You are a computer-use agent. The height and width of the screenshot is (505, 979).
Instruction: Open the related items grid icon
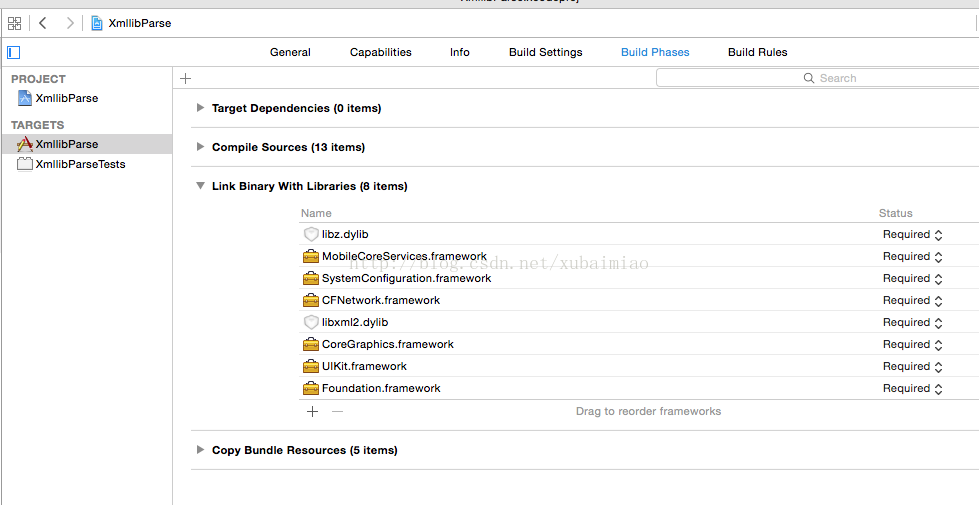pos(14,23)
